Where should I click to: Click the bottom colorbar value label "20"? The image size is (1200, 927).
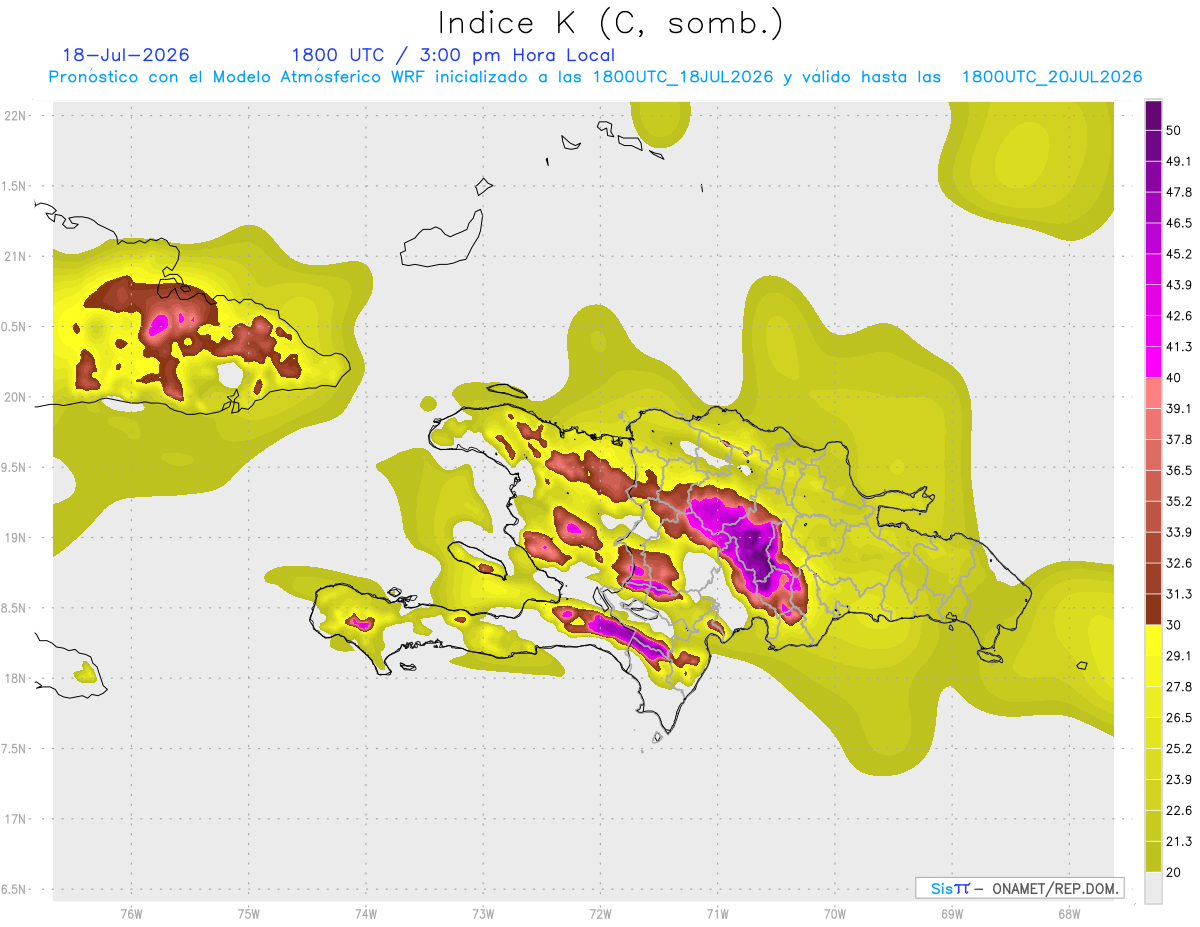(1174, 872)
